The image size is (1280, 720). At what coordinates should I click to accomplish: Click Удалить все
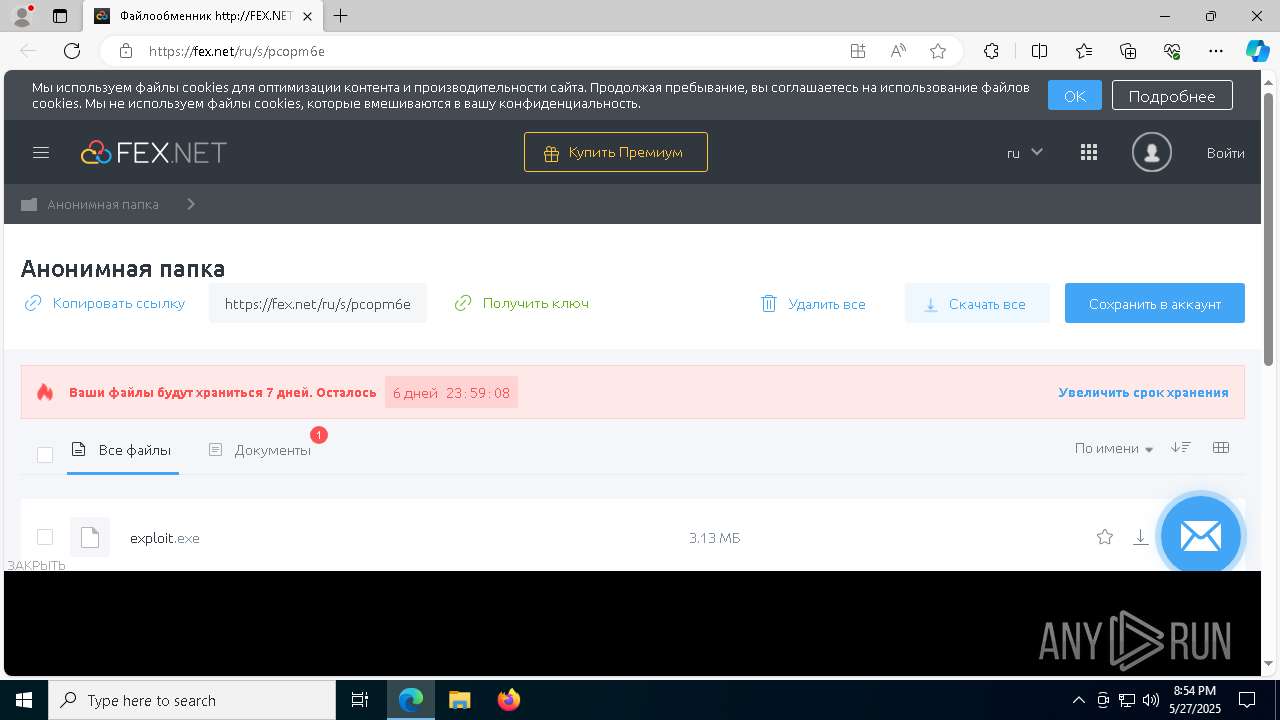827,304
